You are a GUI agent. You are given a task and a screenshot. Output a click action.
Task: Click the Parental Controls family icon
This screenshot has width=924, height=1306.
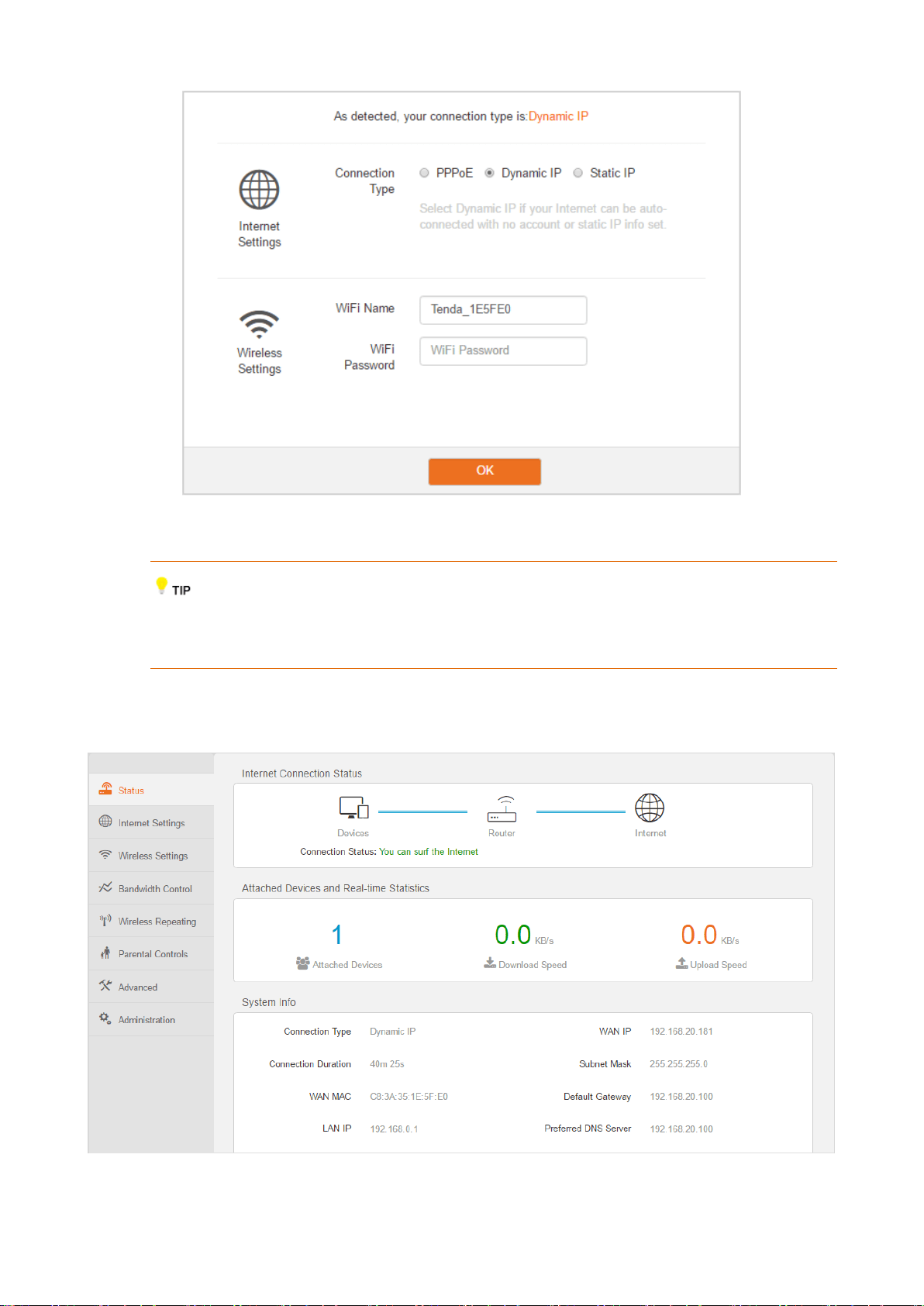tap(105, 953)
